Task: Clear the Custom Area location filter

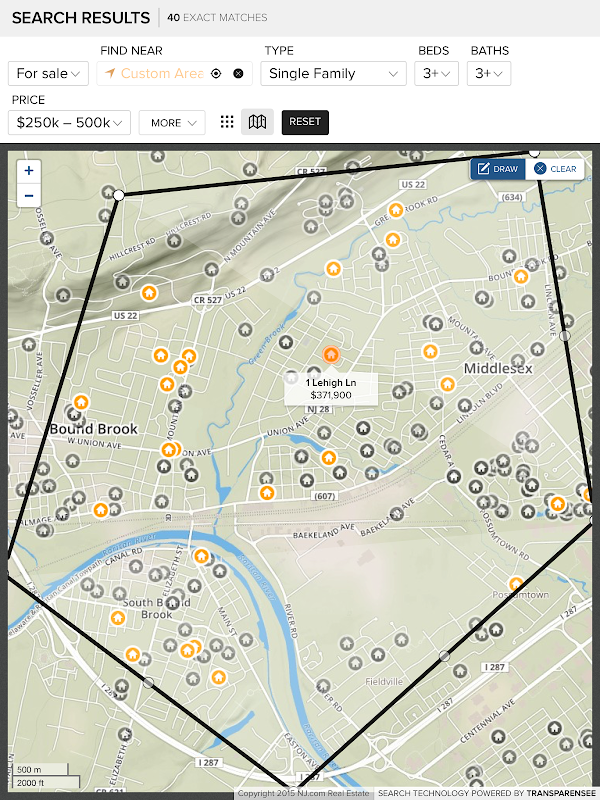Action: click(238, 73)
